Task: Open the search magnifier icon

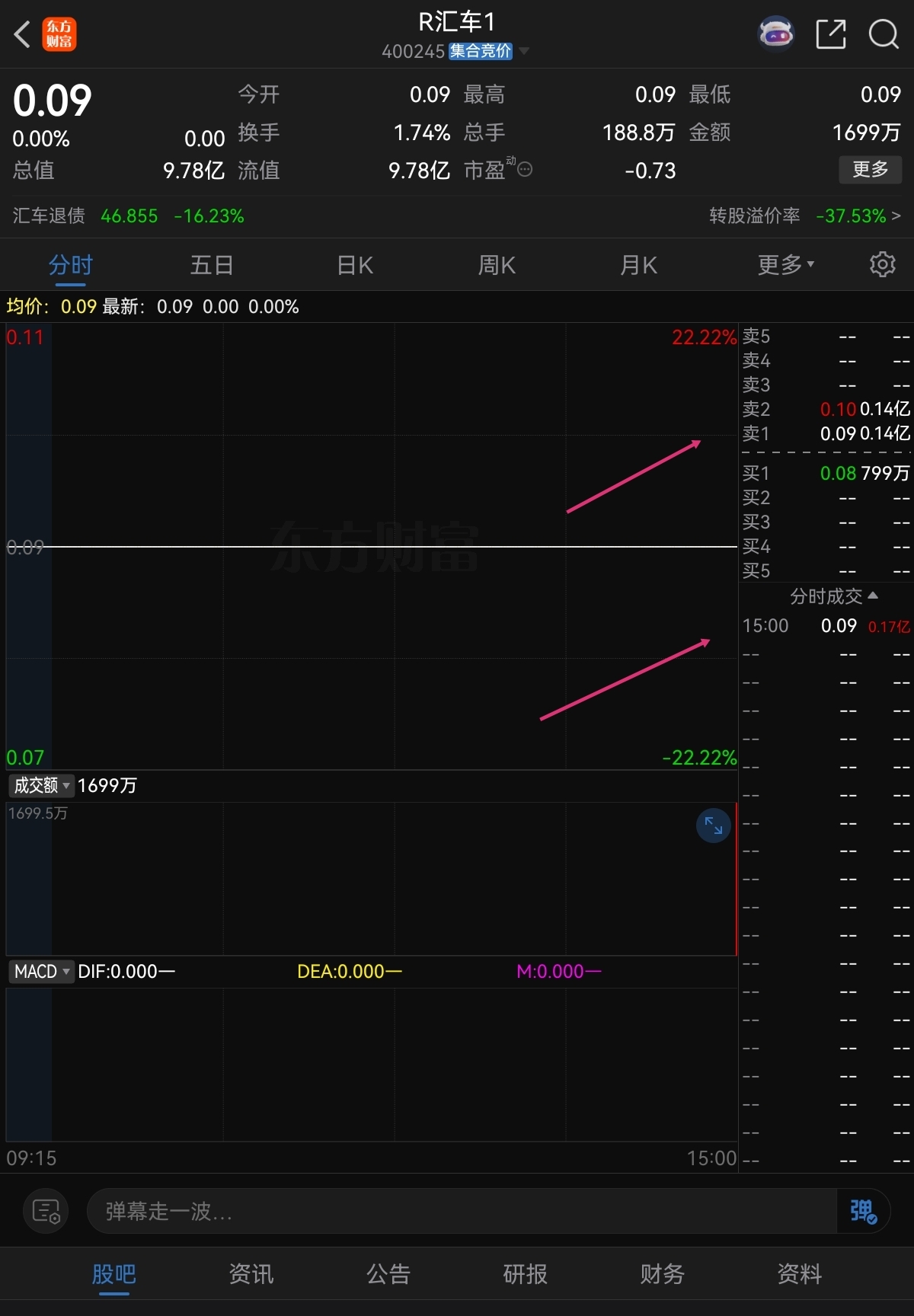Action: point(884,34)
